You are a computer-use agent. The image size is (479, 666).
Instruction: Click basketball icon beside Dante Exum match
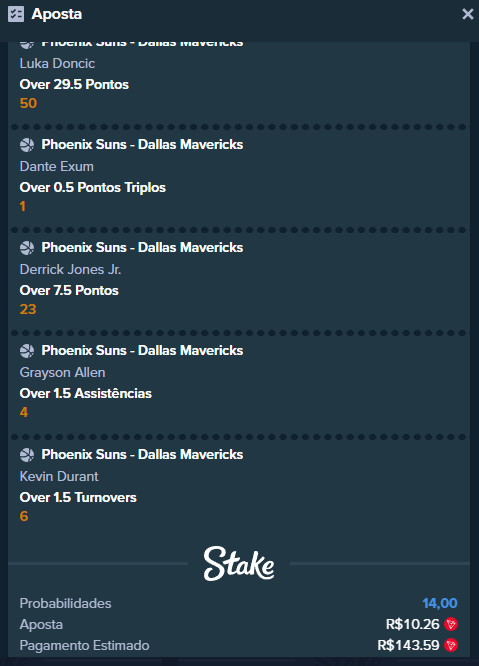pyautogui.click(x=27, y=145)
